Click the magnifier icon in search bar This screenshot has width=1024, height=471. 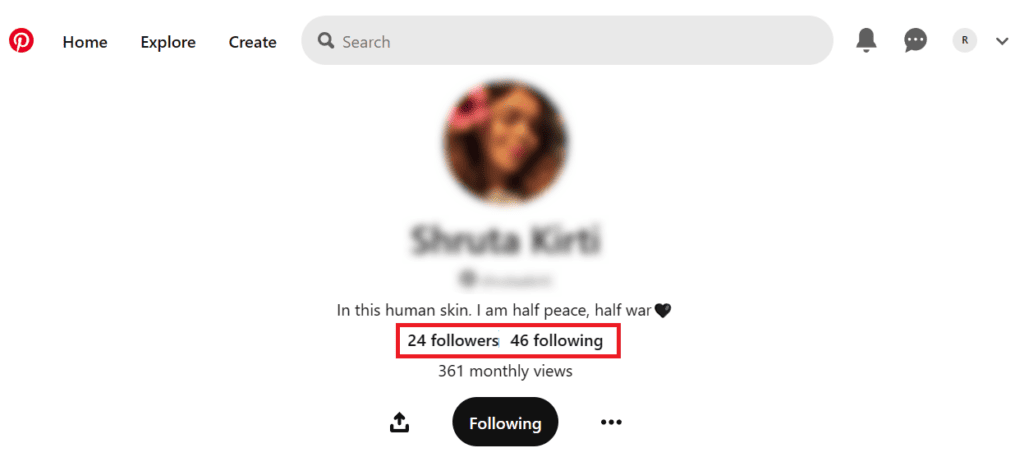coord(326,41)
